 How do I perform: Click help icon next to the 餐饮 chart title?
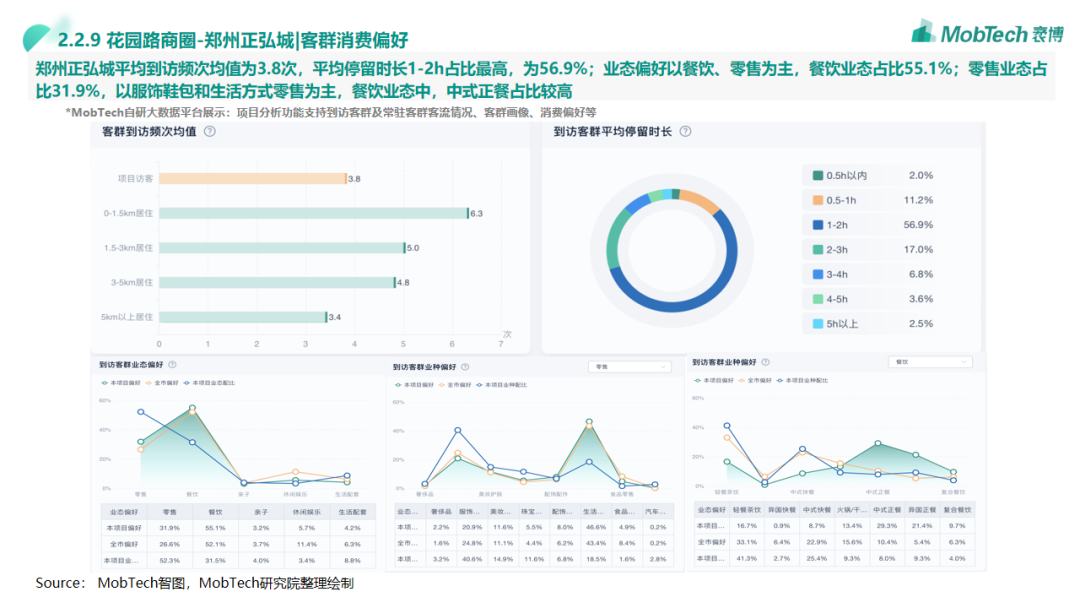pos(766,361)
